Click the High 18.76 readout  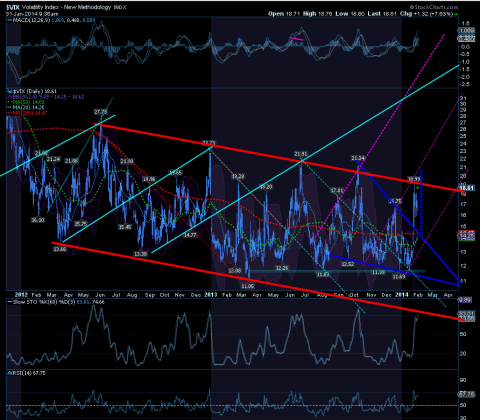click(317, 14)
